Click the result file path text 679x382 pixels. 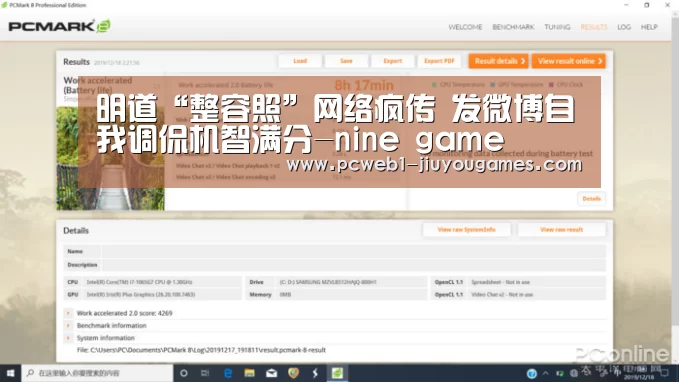coord(201,350)
